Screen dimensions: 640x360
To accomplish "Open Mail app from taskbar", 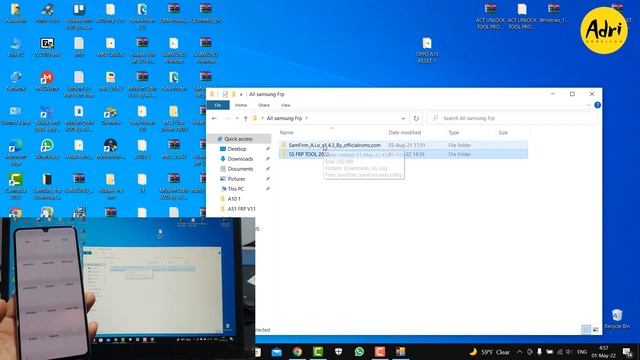I will [276, 351].
